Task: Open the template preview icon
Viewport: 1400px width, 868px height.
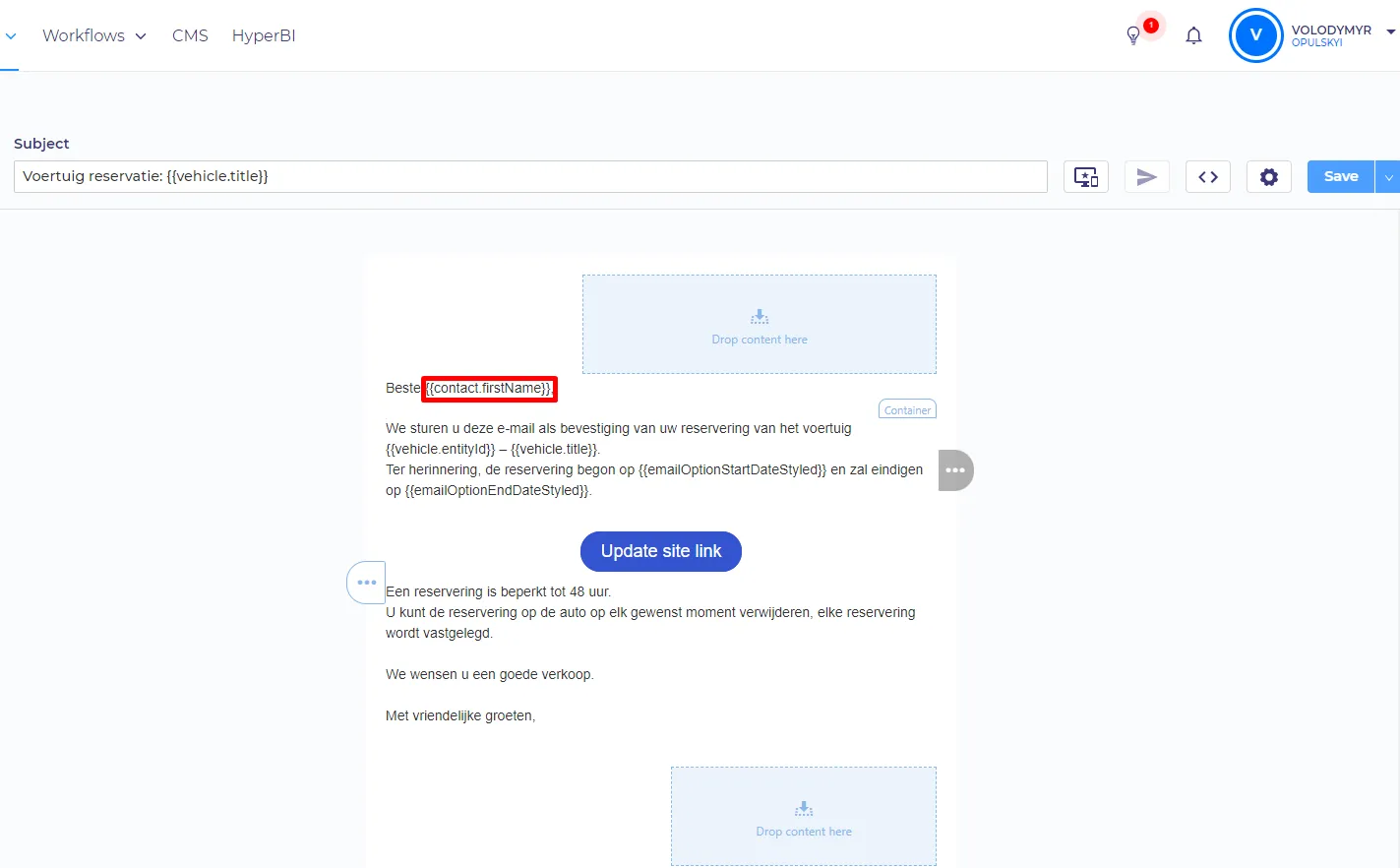Action: tap(1086, 177)
